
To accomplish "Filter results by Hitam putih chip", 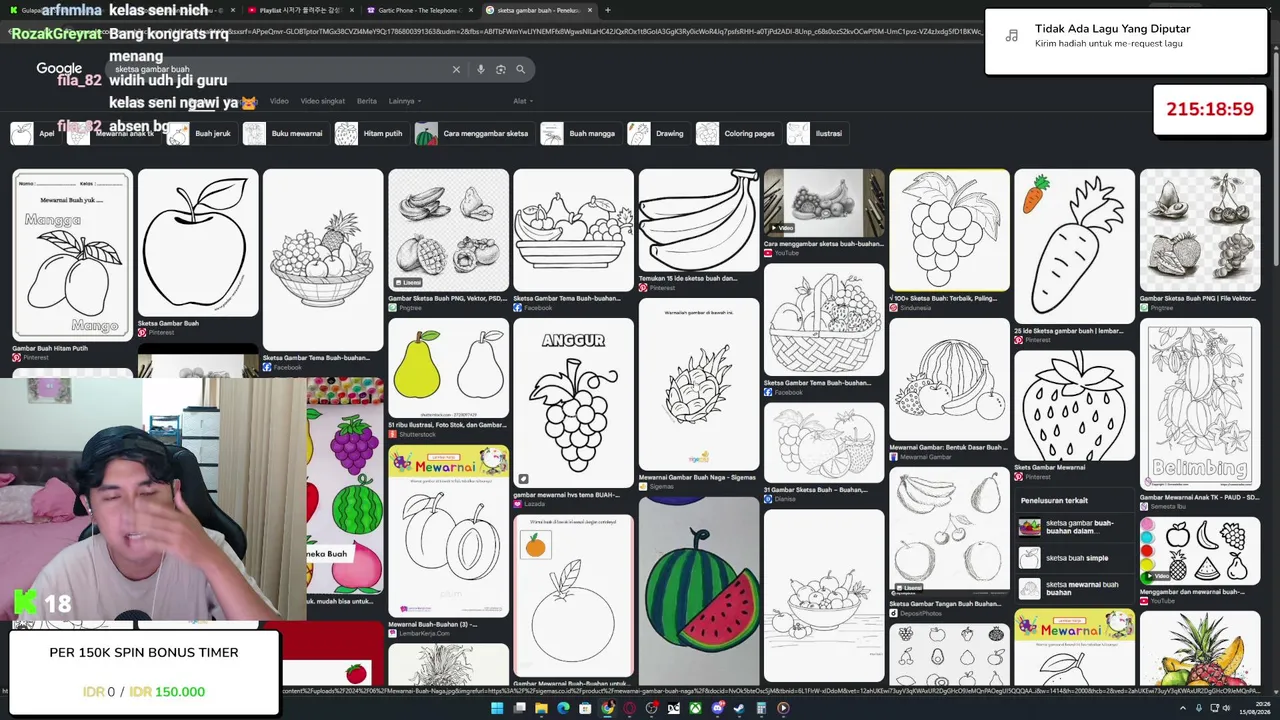I will pos(370,134).
